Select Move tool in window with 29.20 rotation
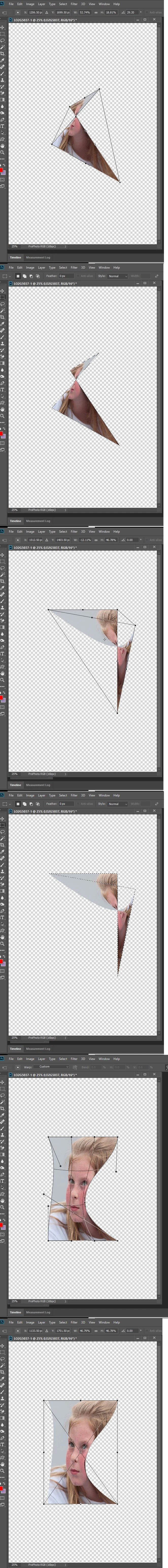Viewport: 168px width, 1568px height. coord(3,27)
